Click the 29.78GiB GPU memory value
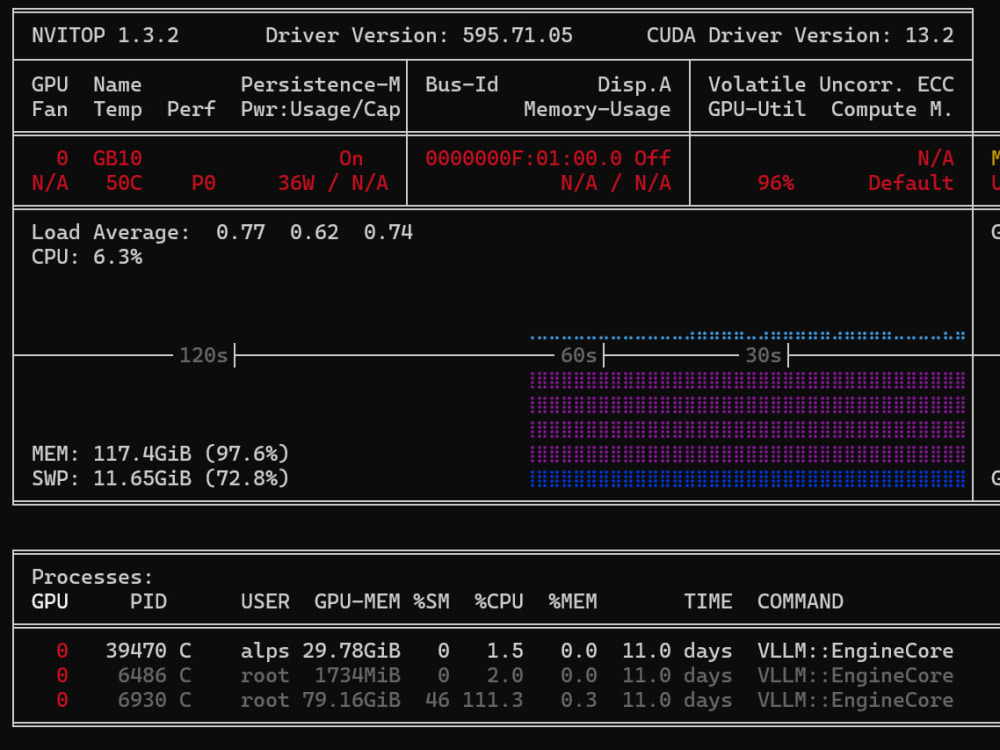Viewport: 1000px width, 750px height. 351,651
